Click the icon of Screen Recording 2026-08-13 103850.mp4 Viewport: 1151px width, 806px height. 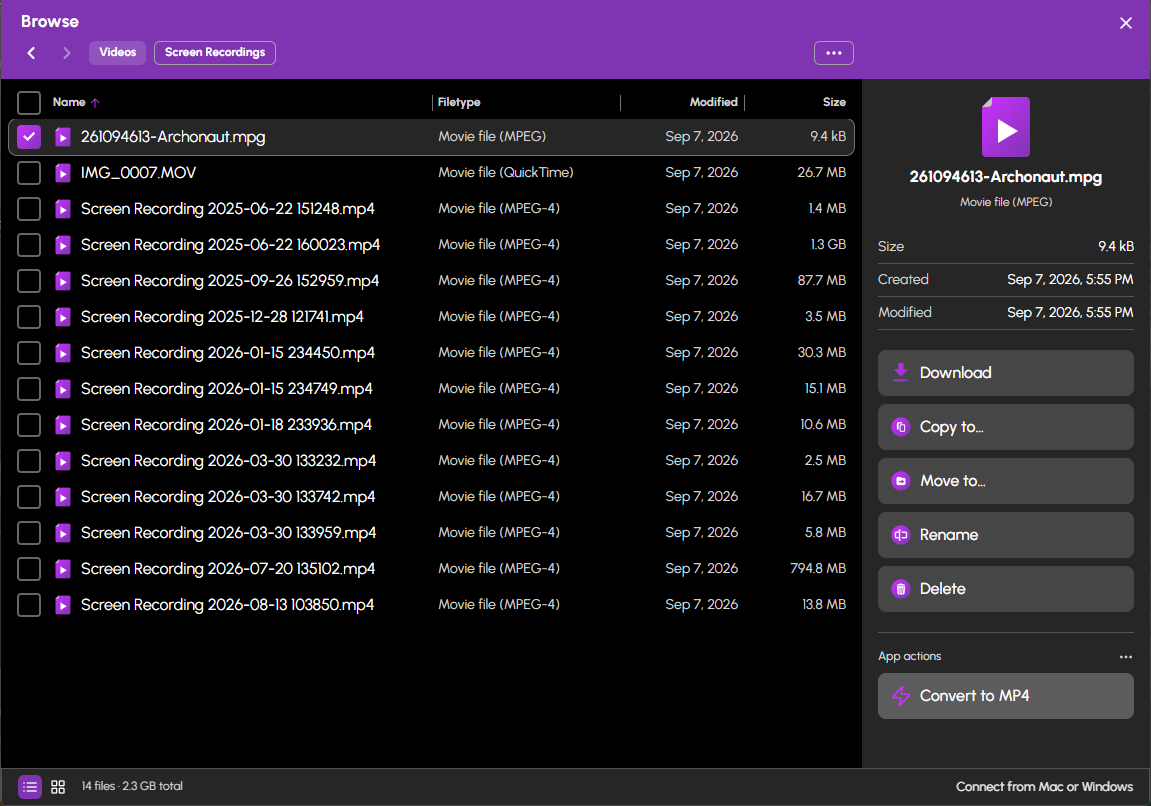coord(63,604)
